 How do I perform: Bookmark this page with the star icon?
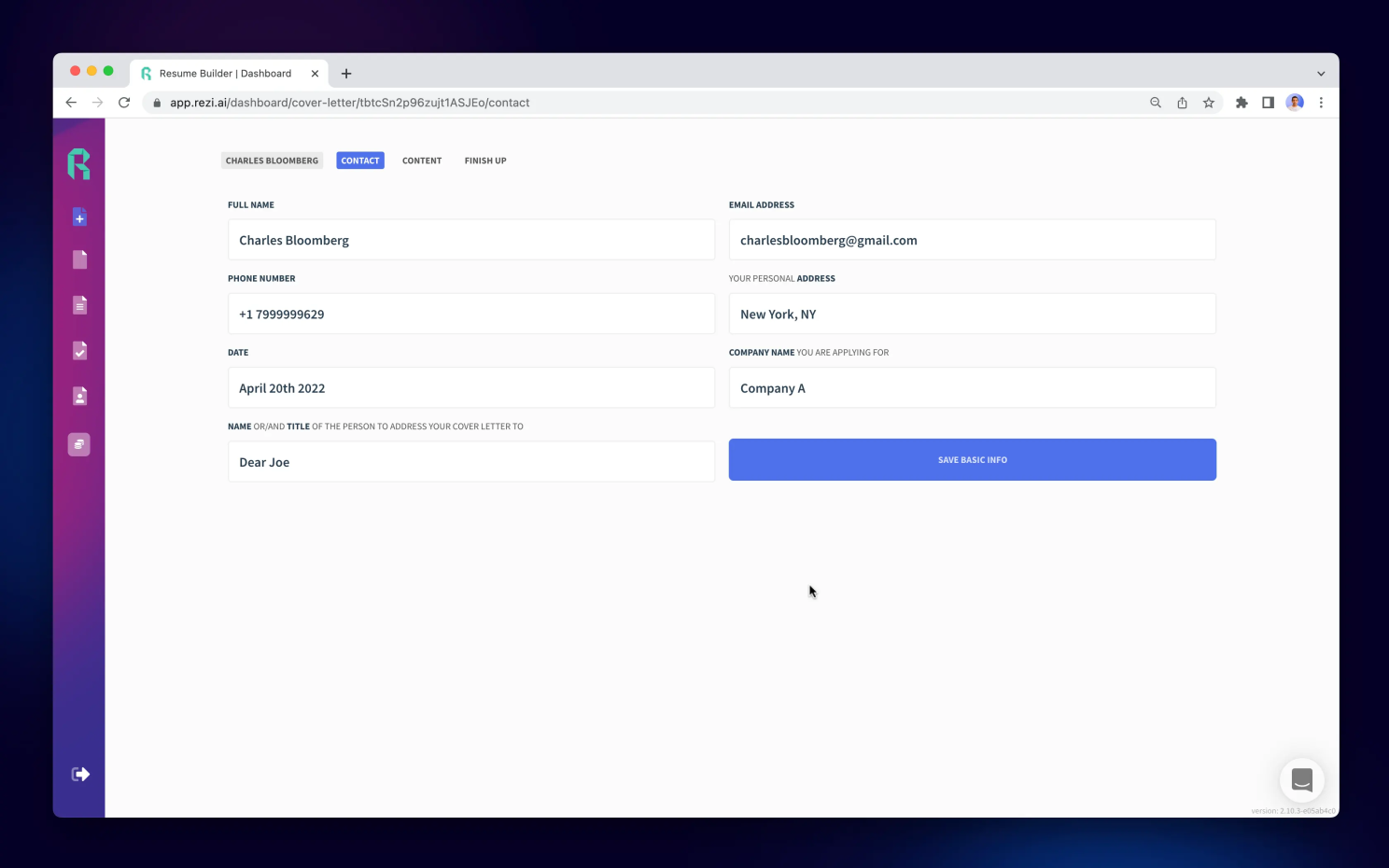(1209, 103)
